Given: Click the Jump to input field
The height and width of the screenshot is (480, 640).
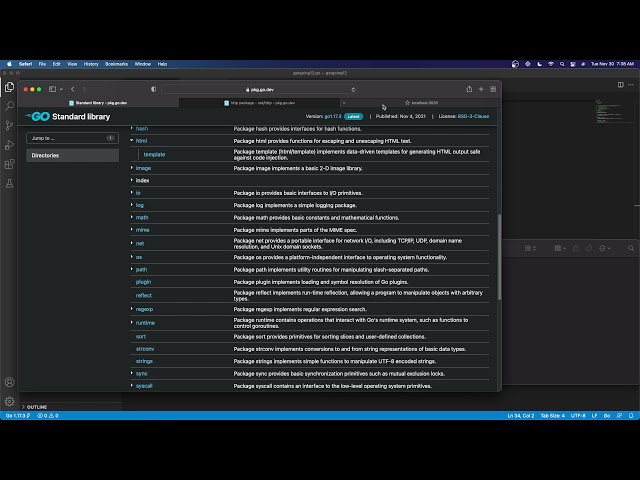Looking at the screenshot, I should [72, 138].
